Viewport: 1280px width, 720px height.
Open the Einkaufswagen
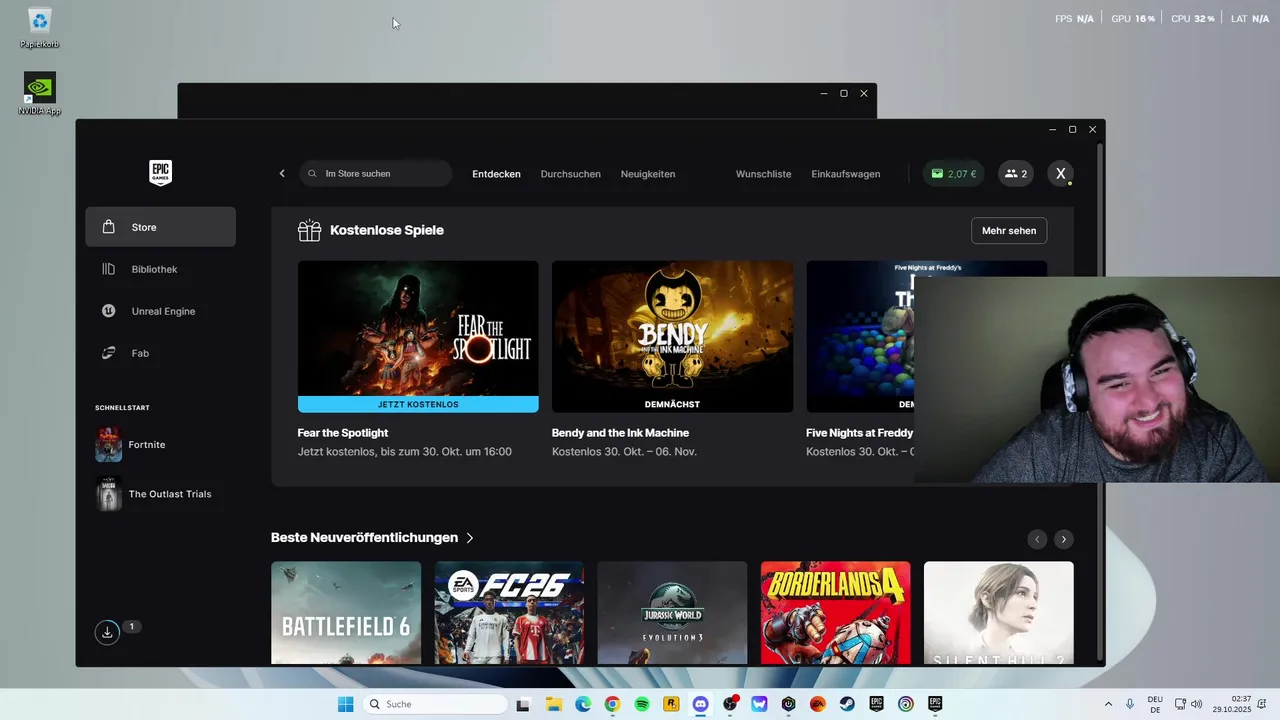(845, 174)
